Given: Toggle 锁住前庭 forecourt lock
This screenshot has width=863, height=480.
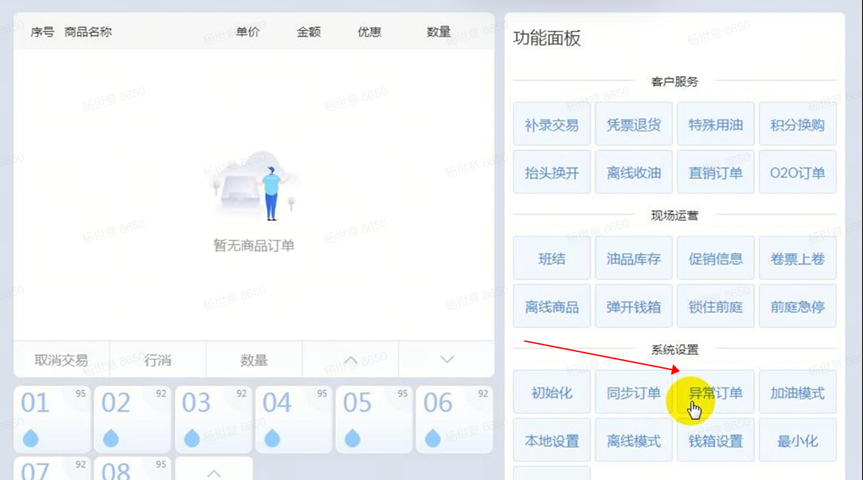Looking at the screenshot, I should pos(715,307).
